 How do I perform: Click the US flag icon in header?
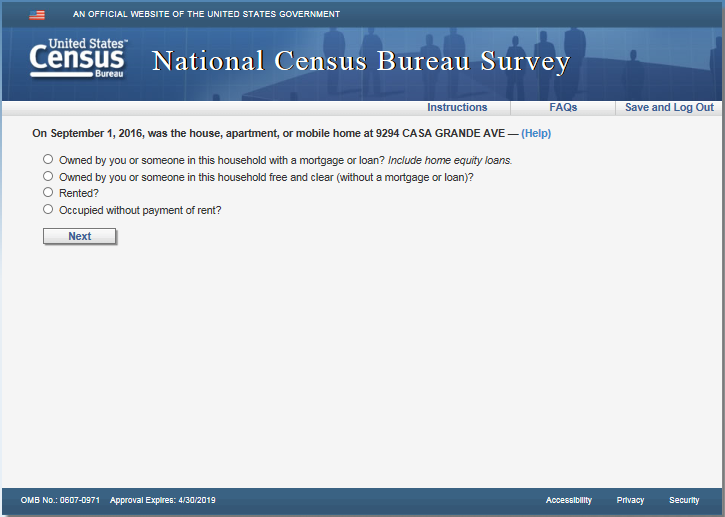[37, 15]
